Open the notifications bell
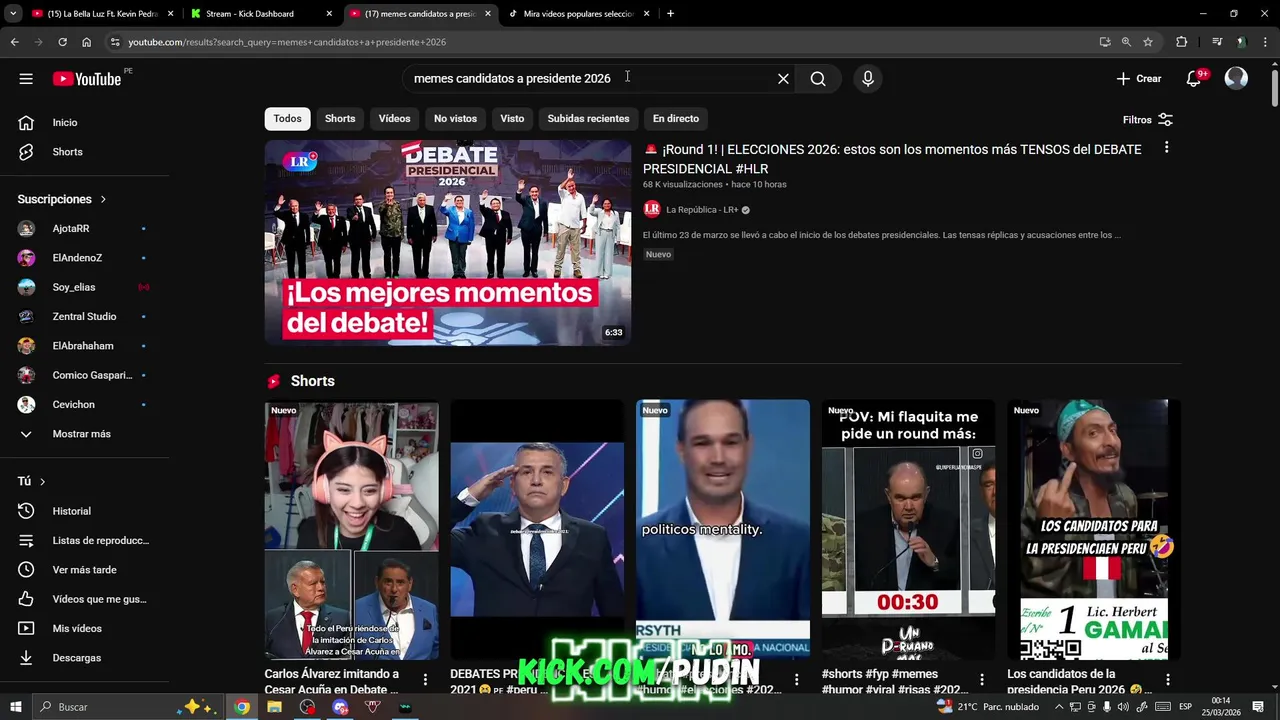This screenshot has height=720, width=1280. coord(1193,79)
